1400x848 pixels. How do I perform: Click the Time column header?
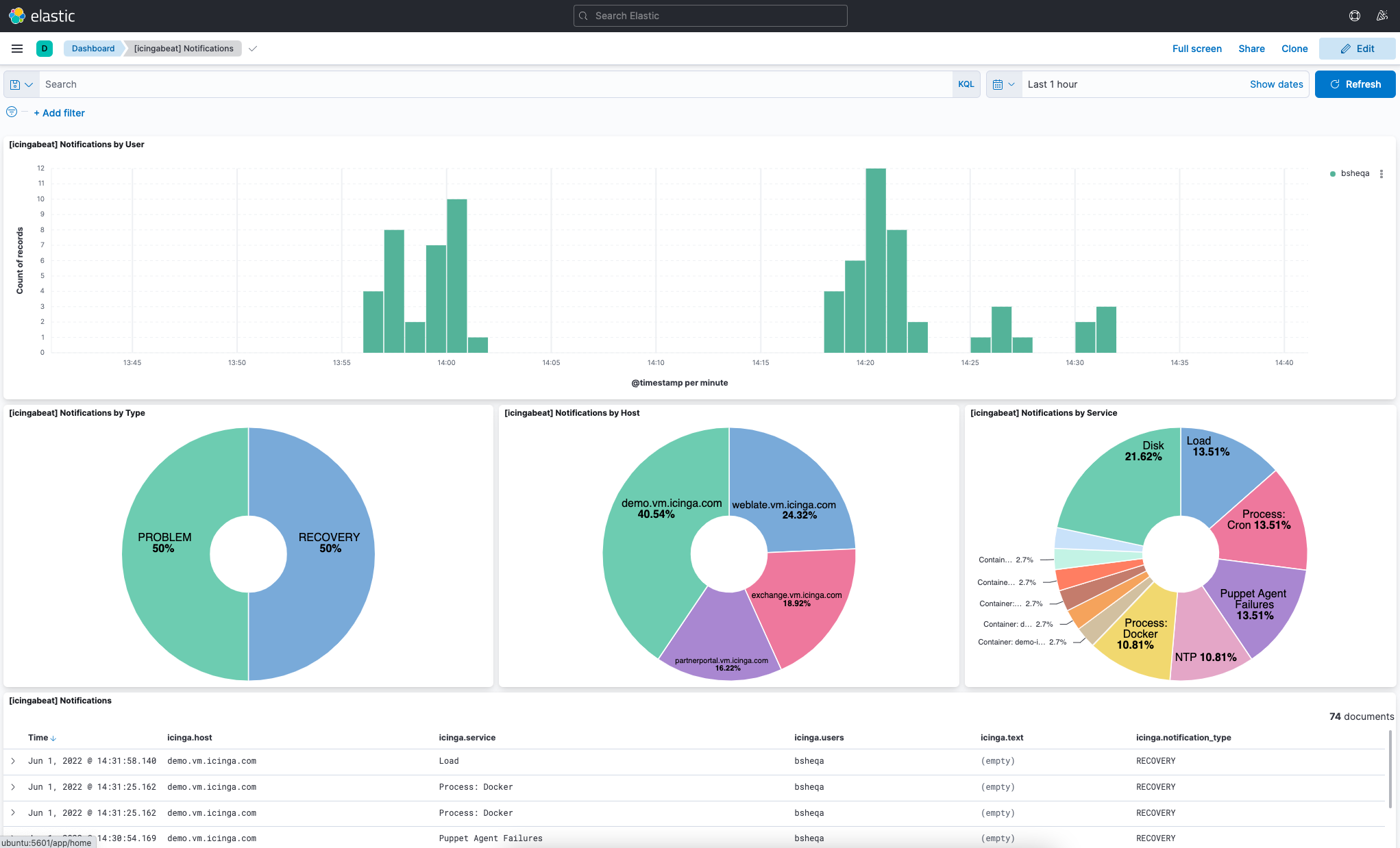click(38, 738)
